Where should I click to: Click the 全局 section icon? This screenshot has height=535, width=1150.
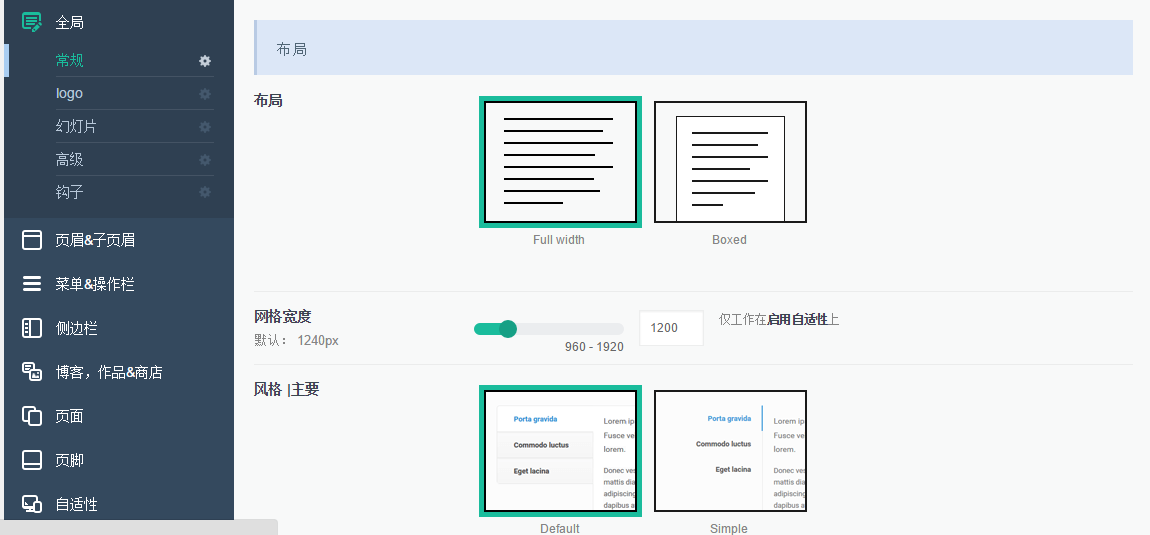click(32, 22)
